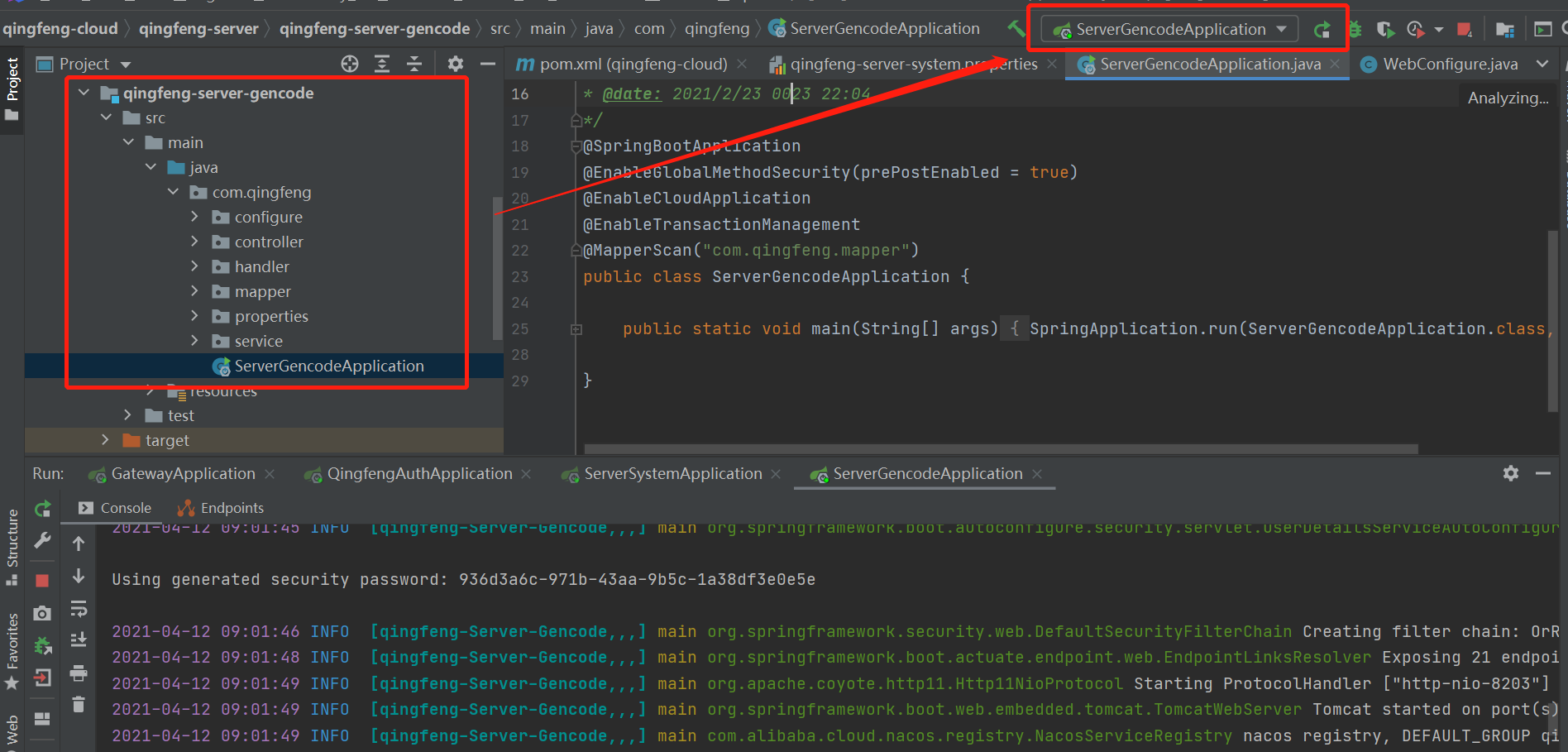Close the pom.xml editor tab
The width and height of the screenshot is (1568, 752).
point(742,64)
